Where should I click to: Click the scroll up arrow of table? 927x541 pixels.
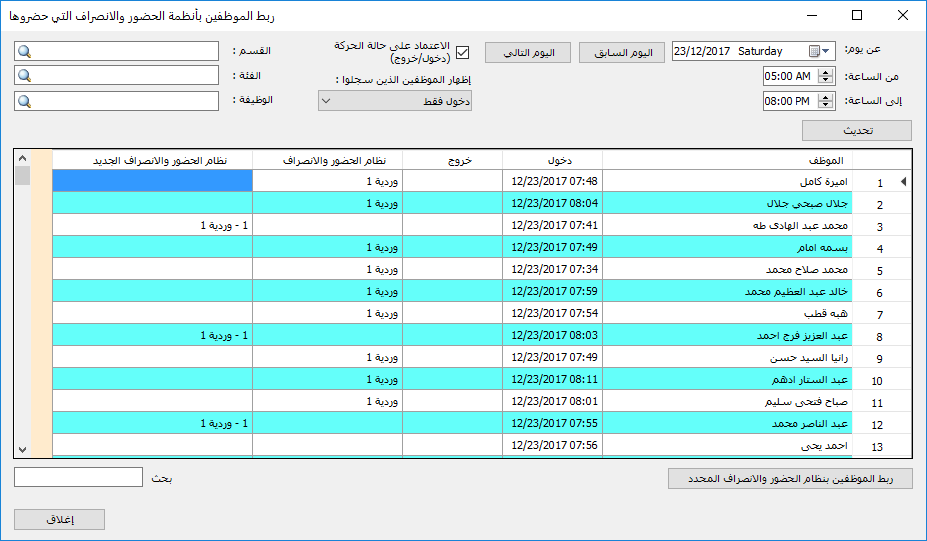tap(22, 158)
